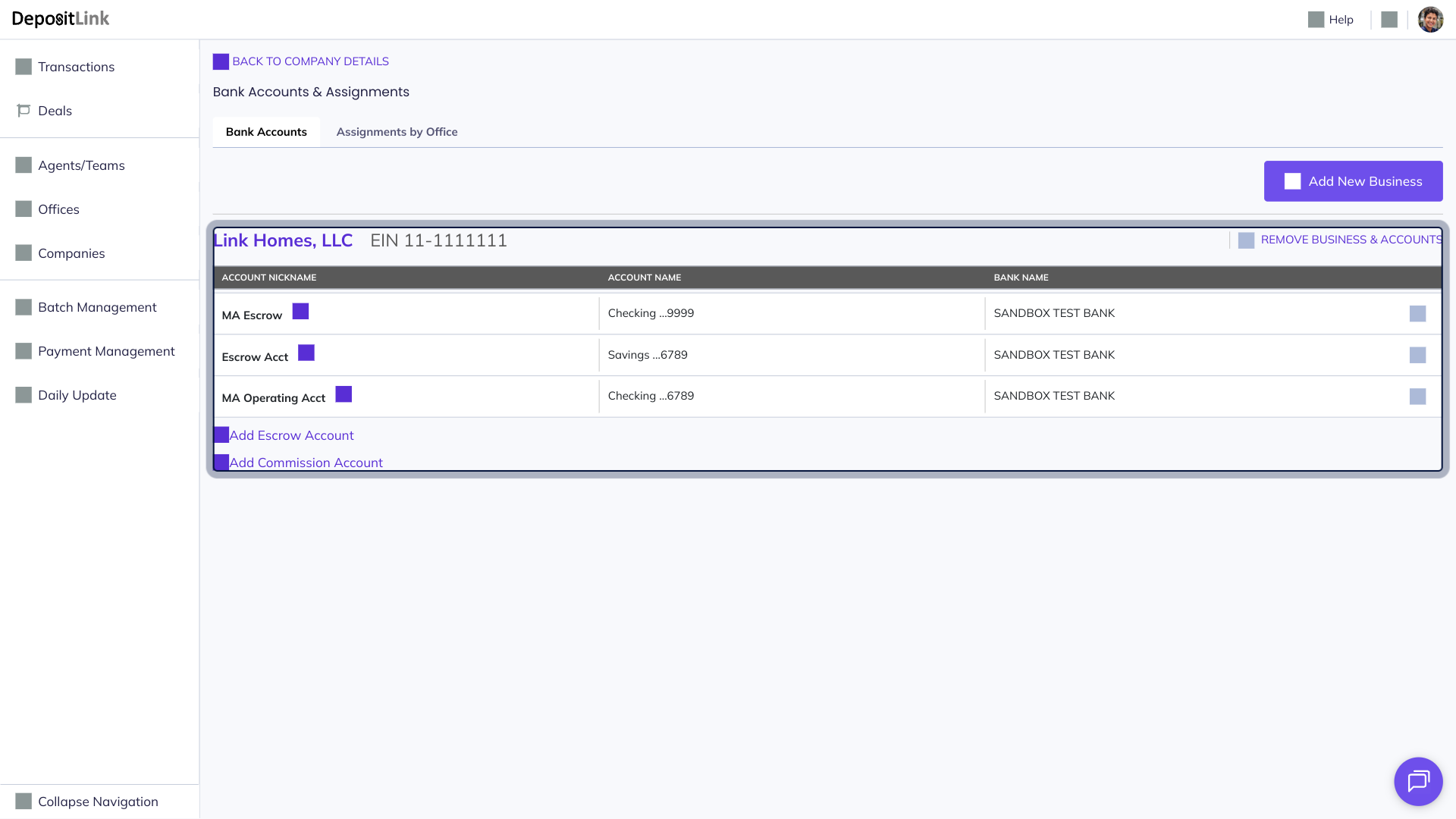Click the Agents/Teams sidebar icon
The width and height of the screenshot is (1456, 819).
(x=24, y=165)
